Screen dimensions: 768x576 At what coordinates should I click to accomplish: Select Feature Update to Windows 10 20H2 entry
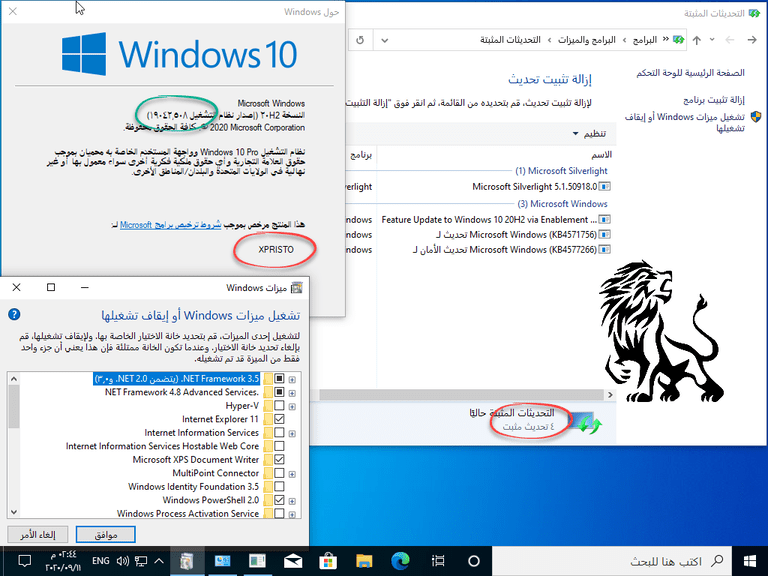coord(496,219)
